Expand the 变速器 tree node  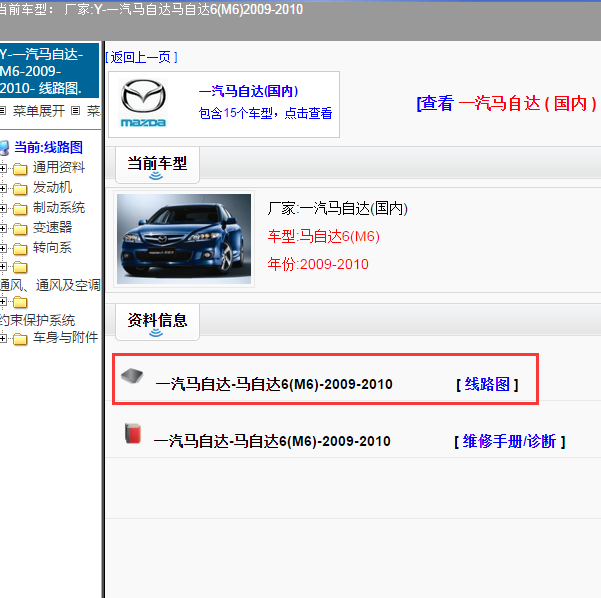(3, 228)
